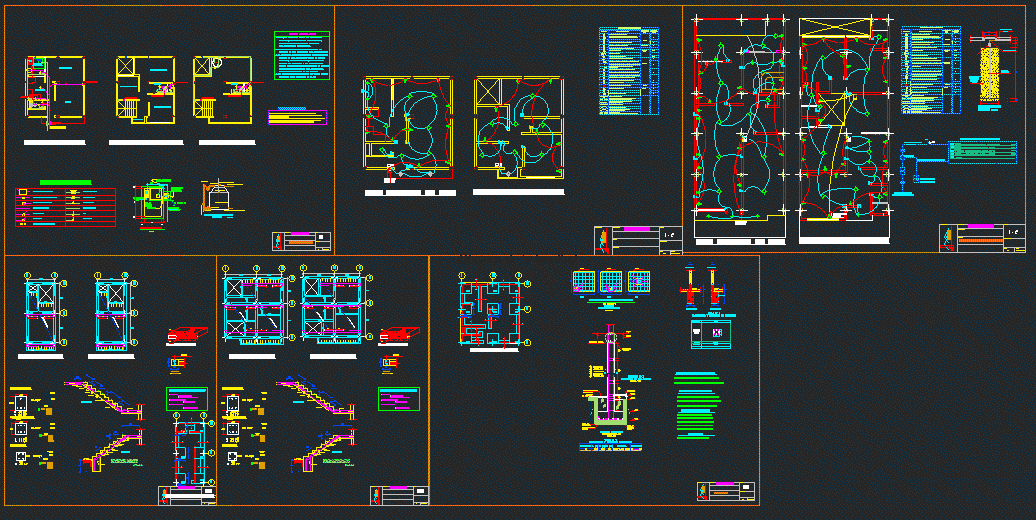The height and width of the screenshot is (520, 1036).
Task: Select the blue load table in middle sheet
Action: click(x=629, y=72)
